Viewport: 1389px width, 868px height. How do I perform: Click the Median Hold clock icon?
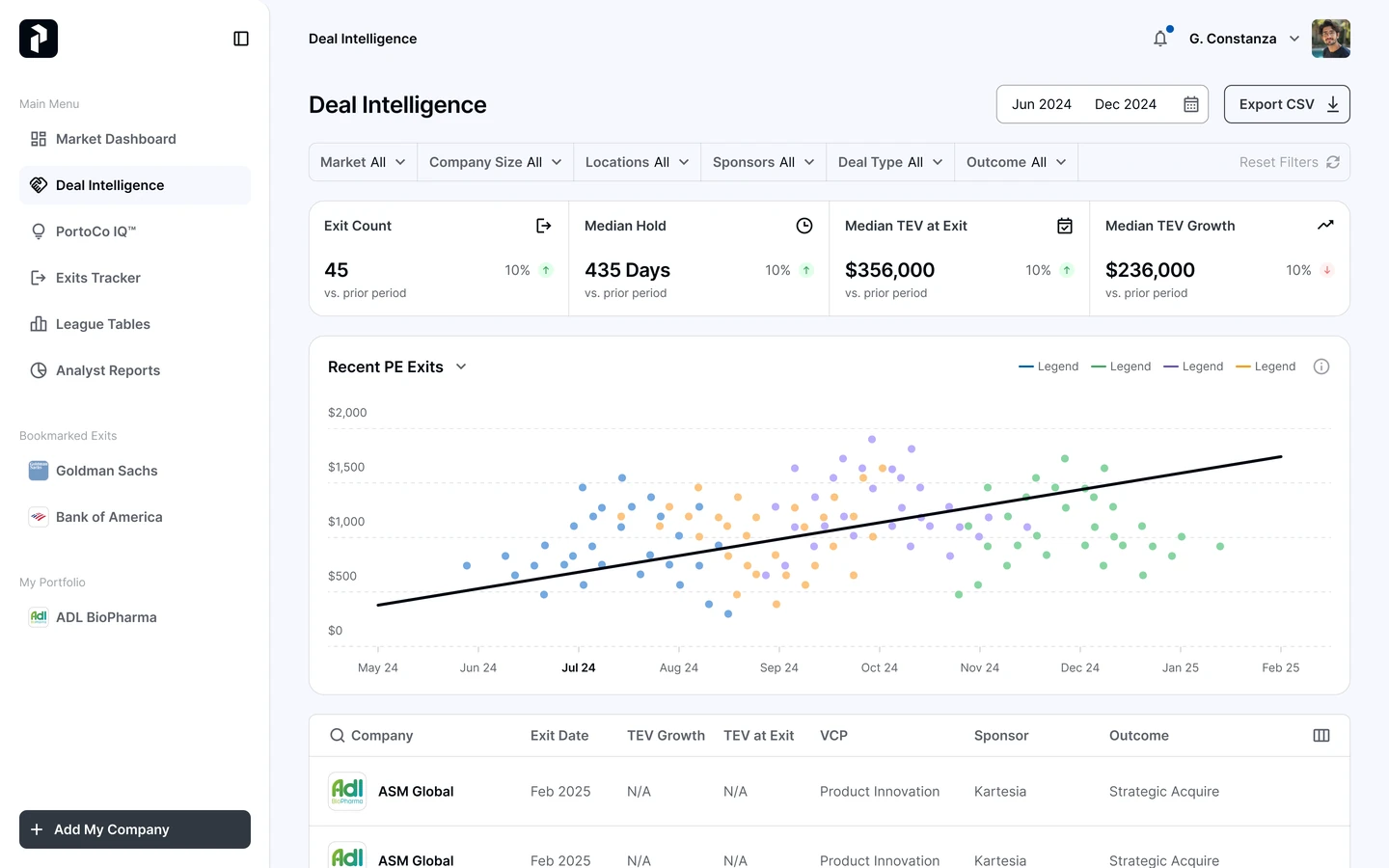804,226
